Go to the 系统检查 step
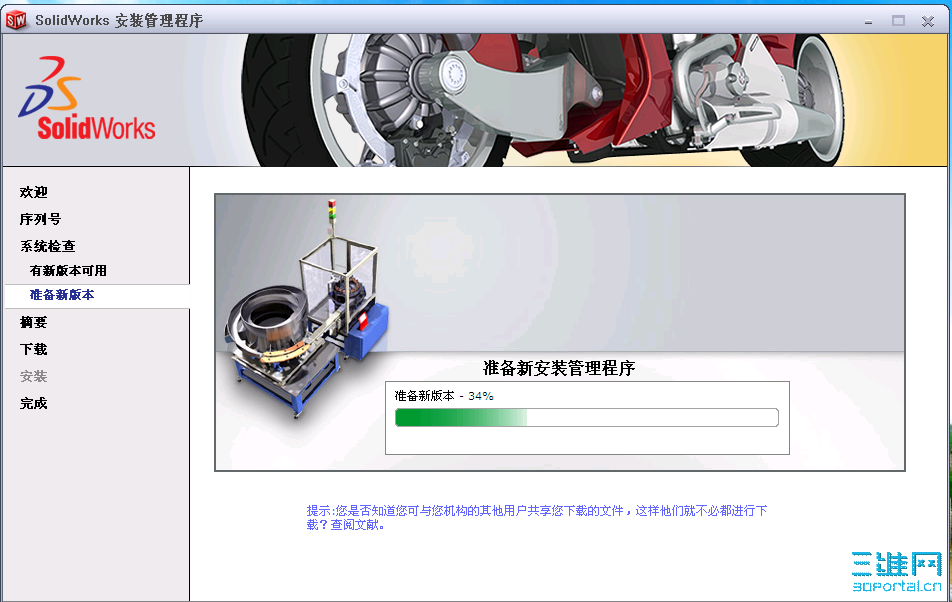This screenshot has width=952, height=602. pos(47,246)
